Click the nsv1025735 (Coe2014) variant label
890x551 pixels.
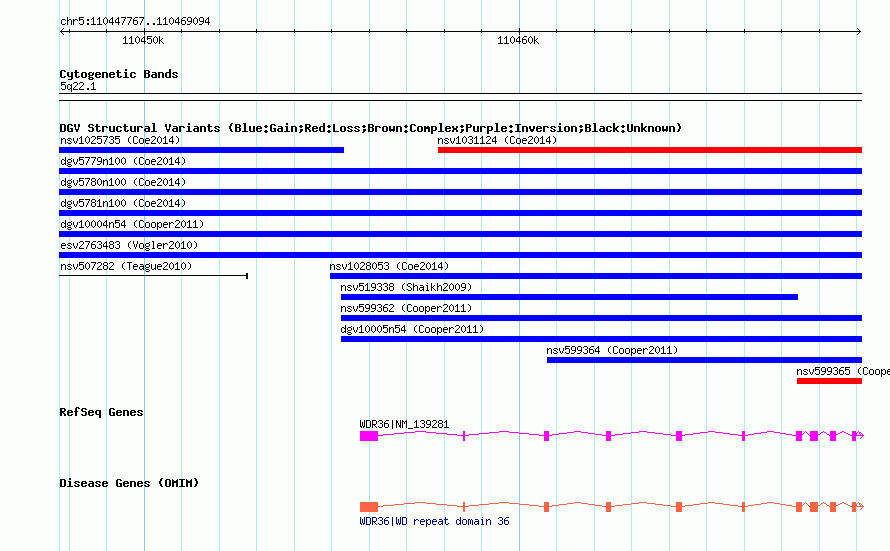pyautogui.click(x=120, y=140)
